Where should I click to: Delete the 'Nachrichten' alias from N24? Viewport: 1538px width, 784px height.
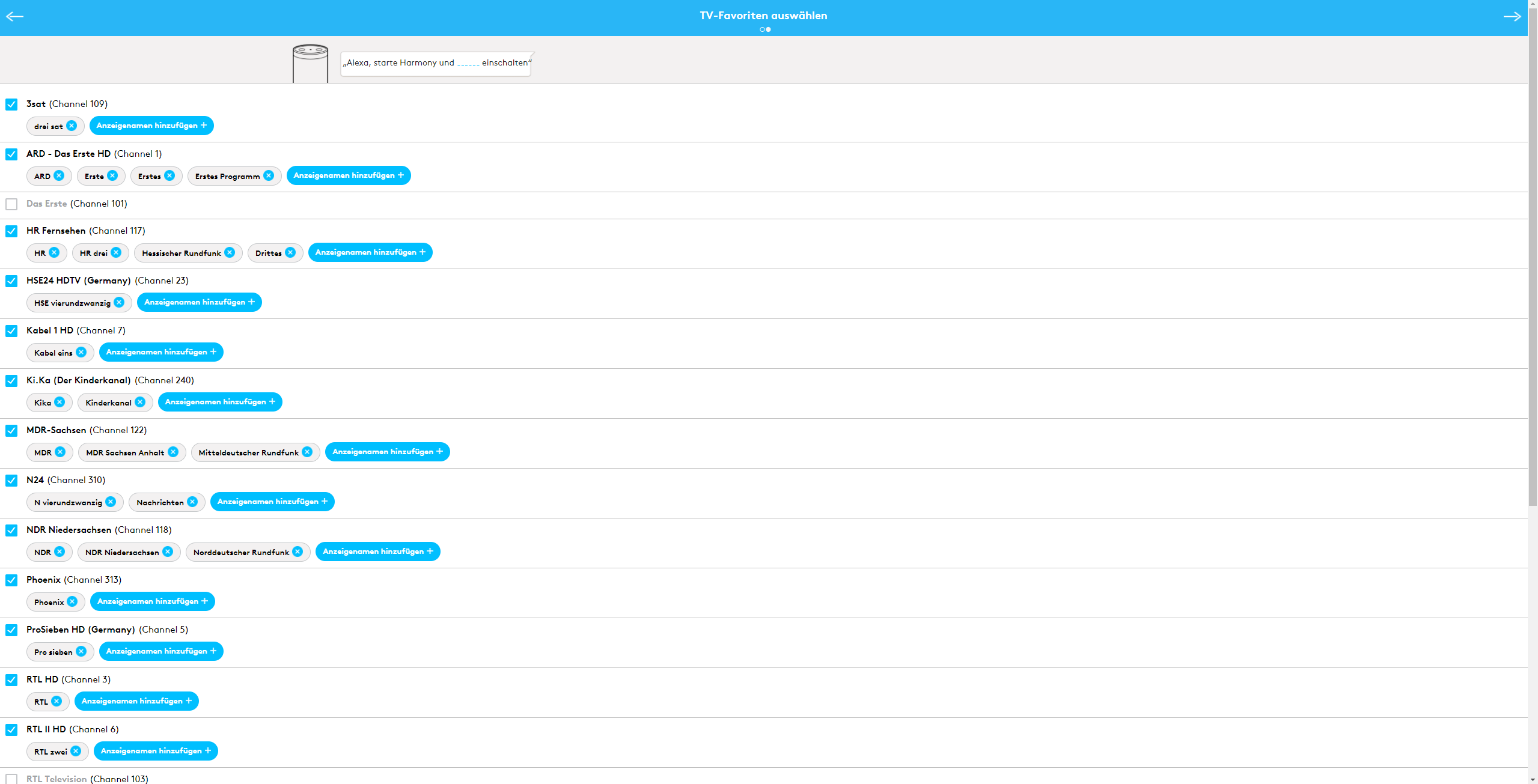pyautogui.click(x=192, y=502)
